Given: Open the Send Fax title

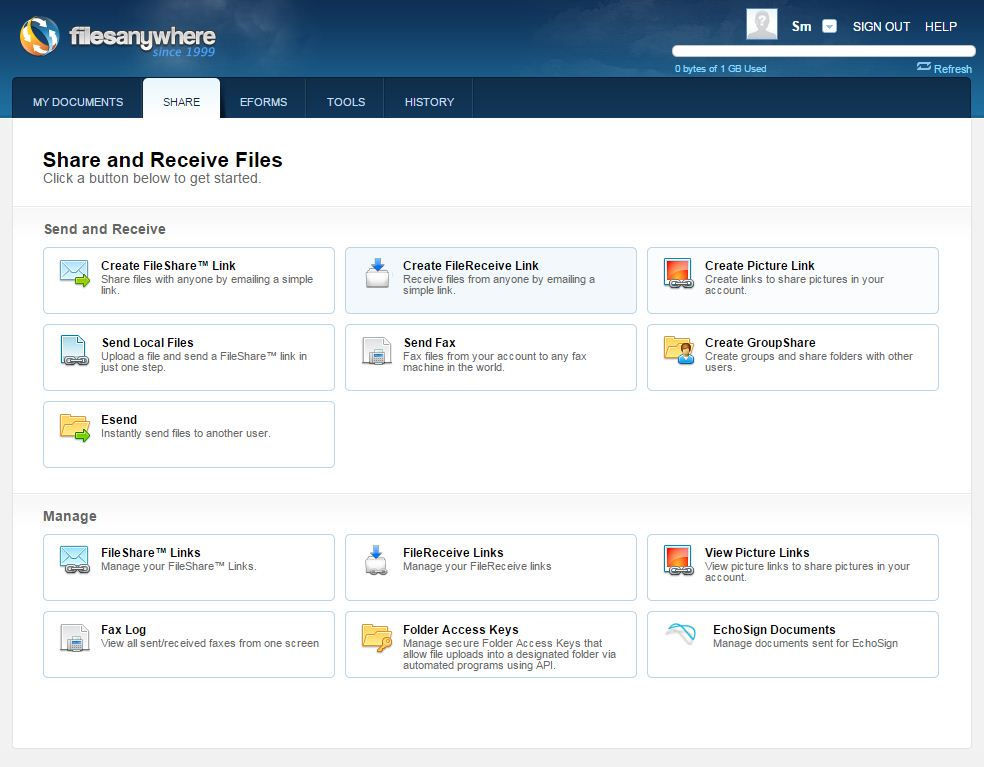Looking at the screenshot, I should [430, 343].
